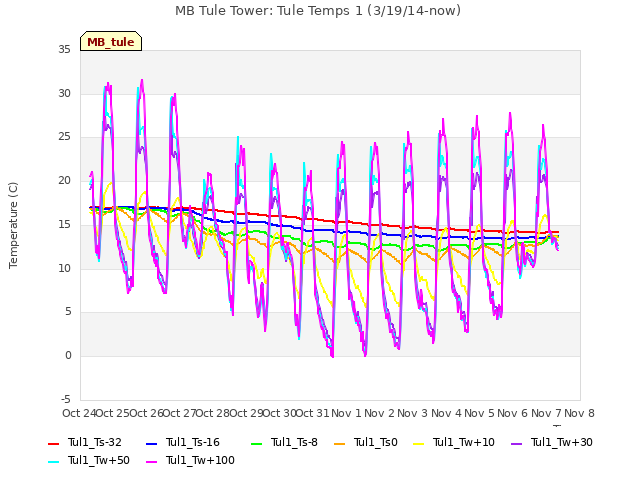640x480 pixels.
Task: Select the Tul1_Ts-16 legend label
Action: point(193,442)
